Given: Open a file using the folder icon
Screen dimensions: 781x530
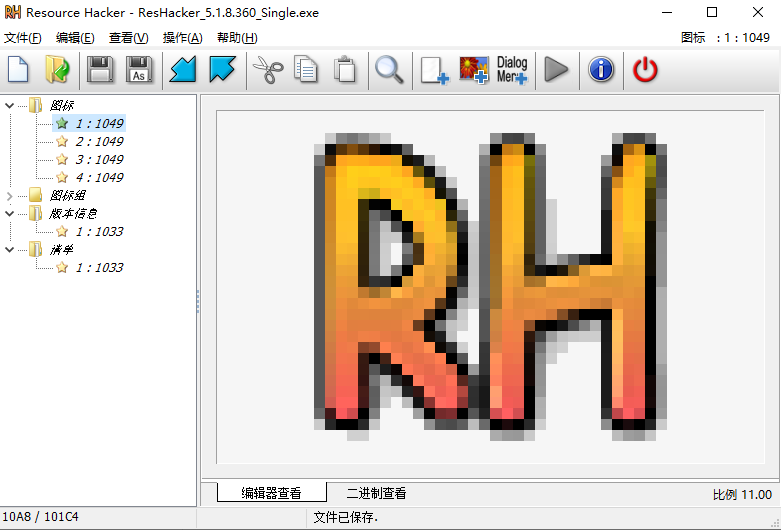Looking at the screenshot, I should 58,70.
